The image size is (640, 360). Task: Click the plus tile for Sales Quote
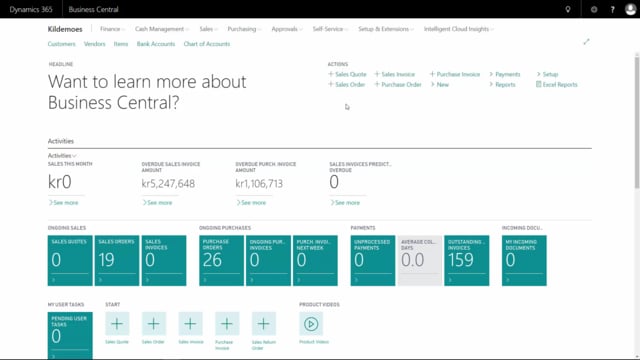pos(117,324)
